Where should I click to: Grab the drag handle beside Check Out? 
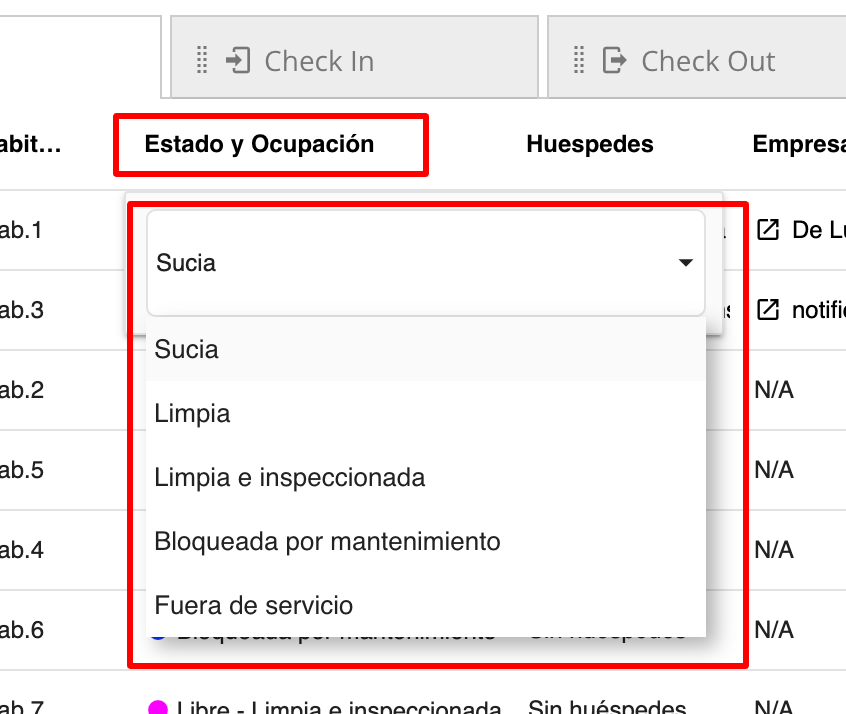(x=577, y=60)
